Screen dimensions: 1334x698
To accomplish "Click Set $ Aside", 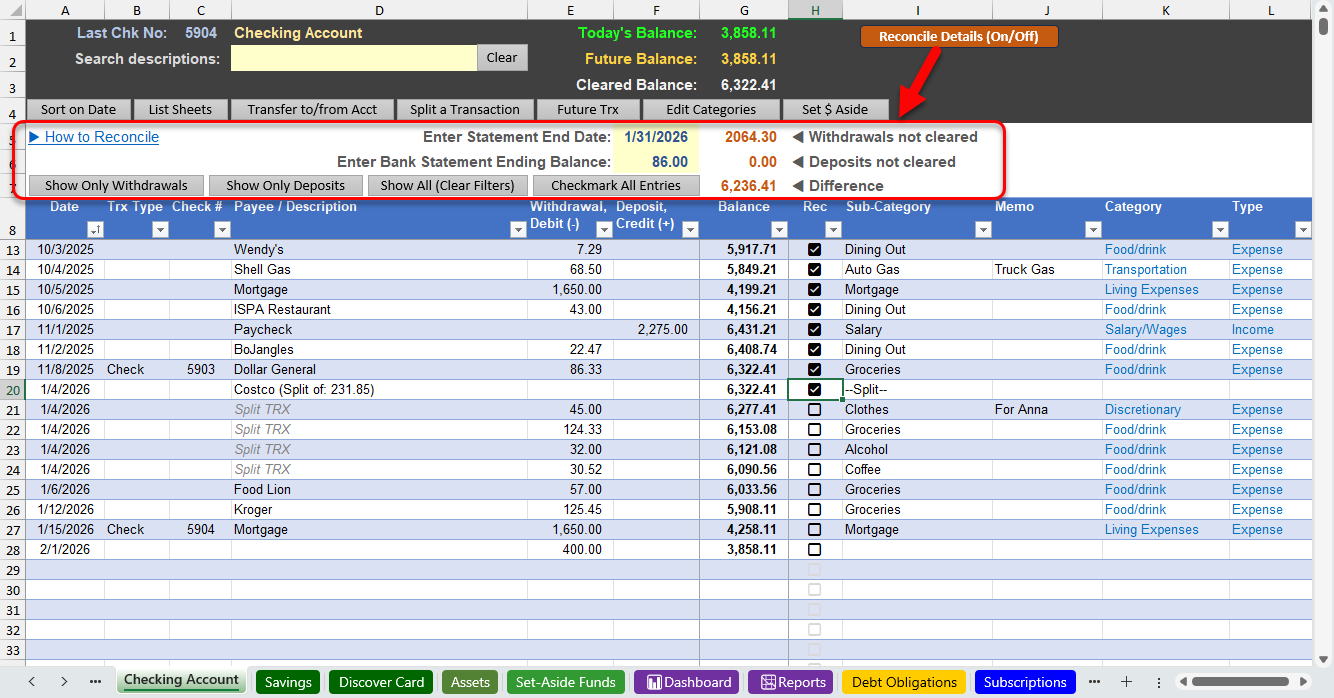I will point(836,109).
